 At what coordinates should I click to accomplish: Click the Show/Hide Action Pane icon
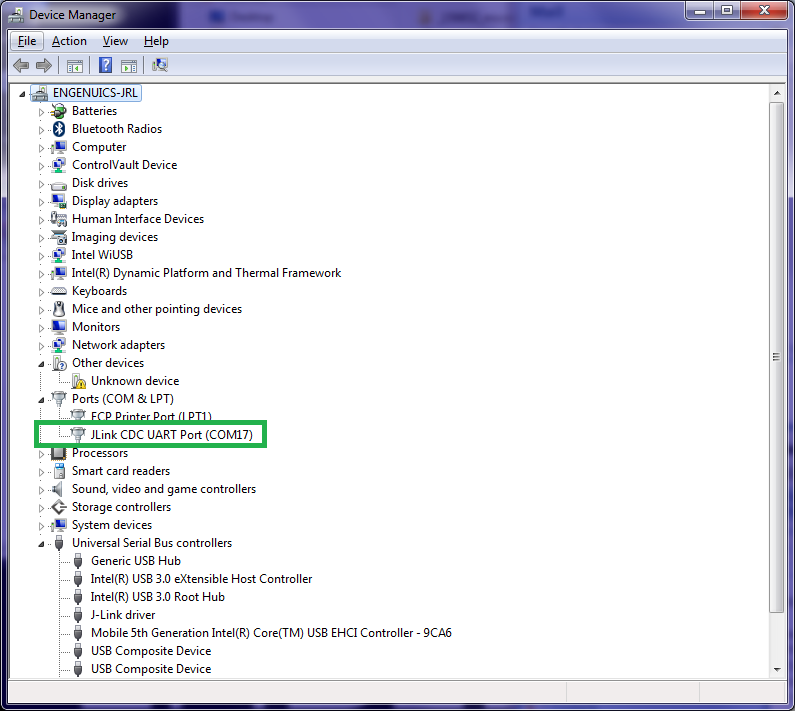(129, 66)
